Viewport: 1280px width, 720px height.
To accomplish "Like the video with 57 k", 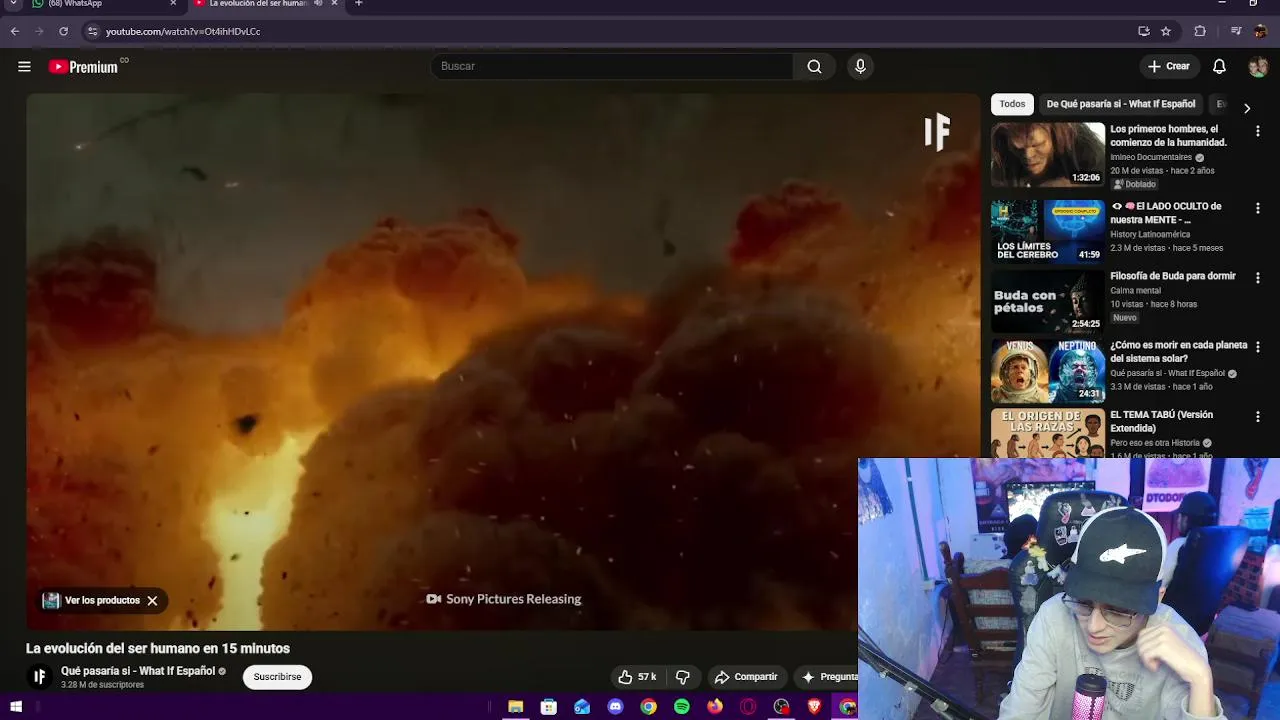I will 637,677.
